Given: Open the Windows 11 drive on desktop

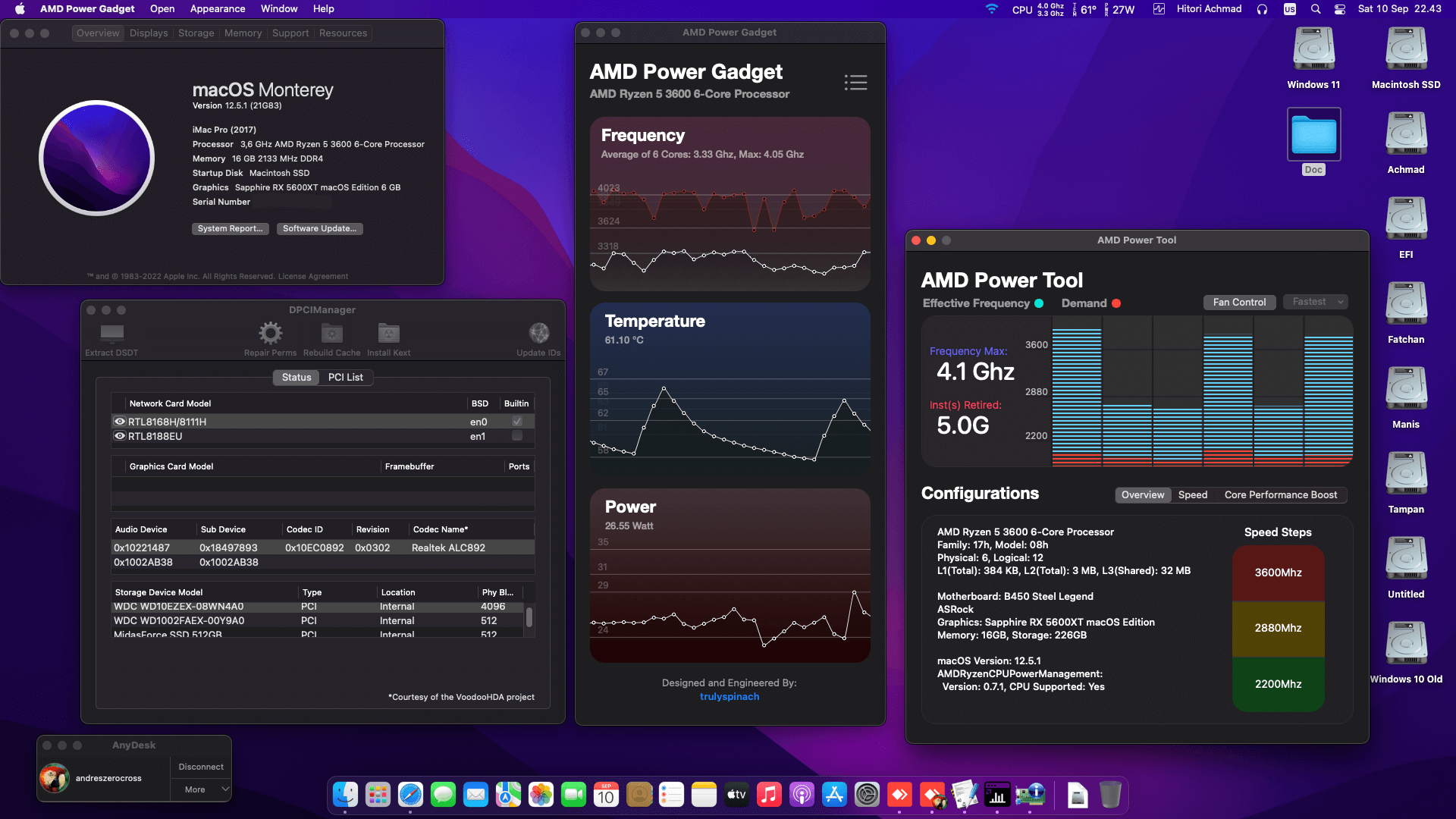Looking at the screenshot, I should coord(1313,50).
